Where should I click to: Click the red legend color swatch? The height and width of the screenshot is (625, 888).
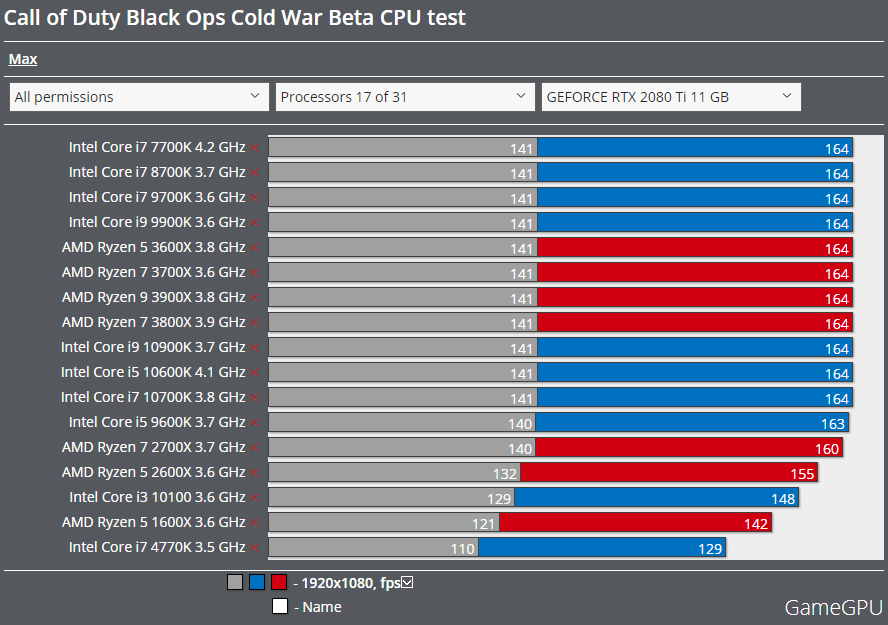279,582
